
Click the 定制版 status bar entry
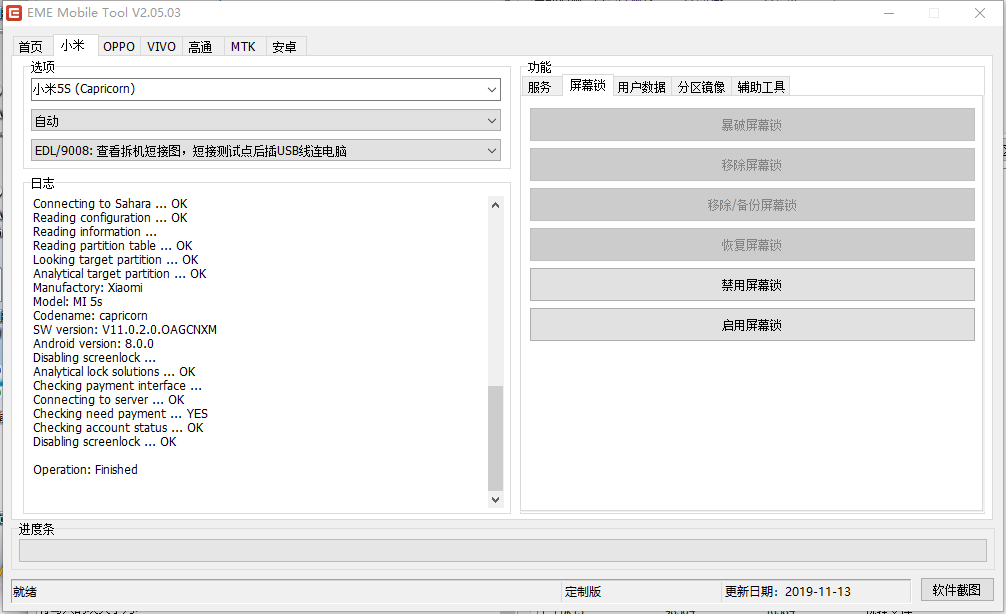[x=583, y=592]
